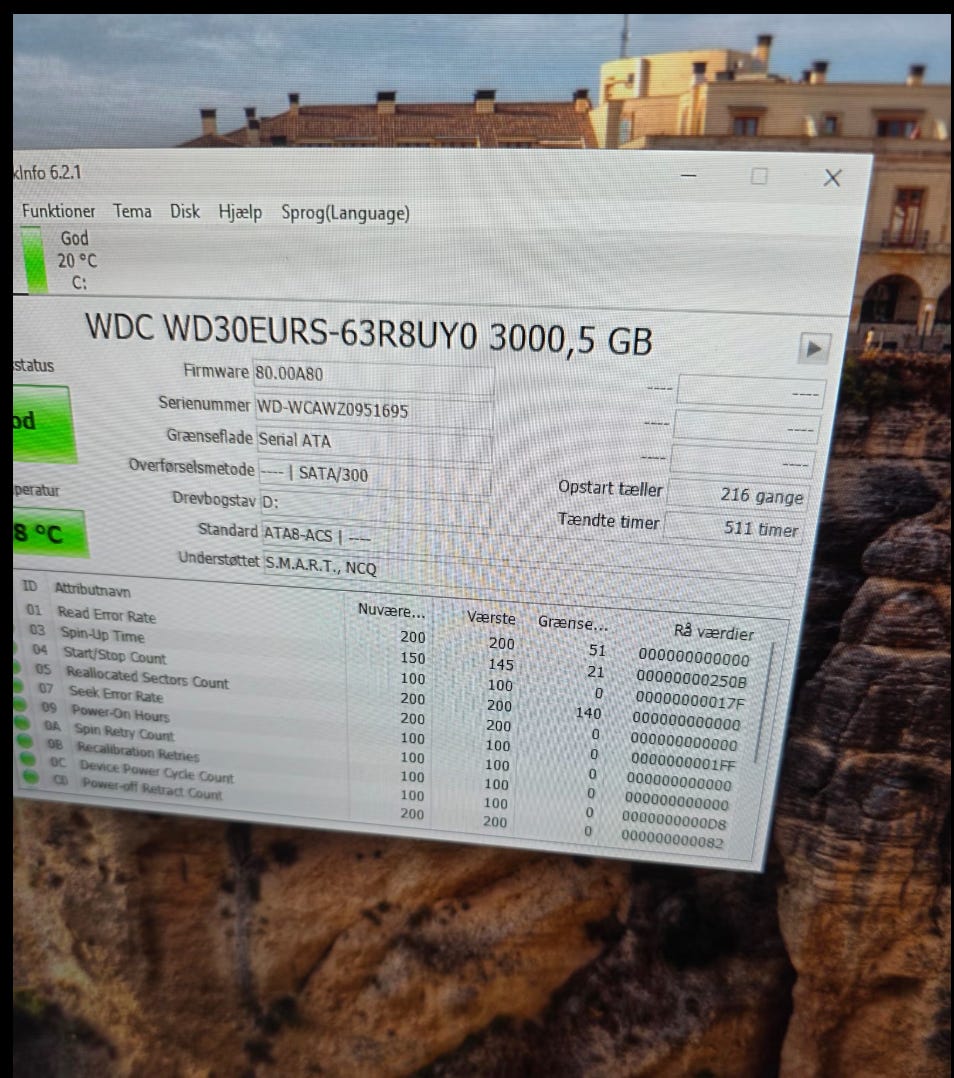This screenshot has height=1078, width=954.
Task: Click the green health status button
Action: [x=43, y=422]
